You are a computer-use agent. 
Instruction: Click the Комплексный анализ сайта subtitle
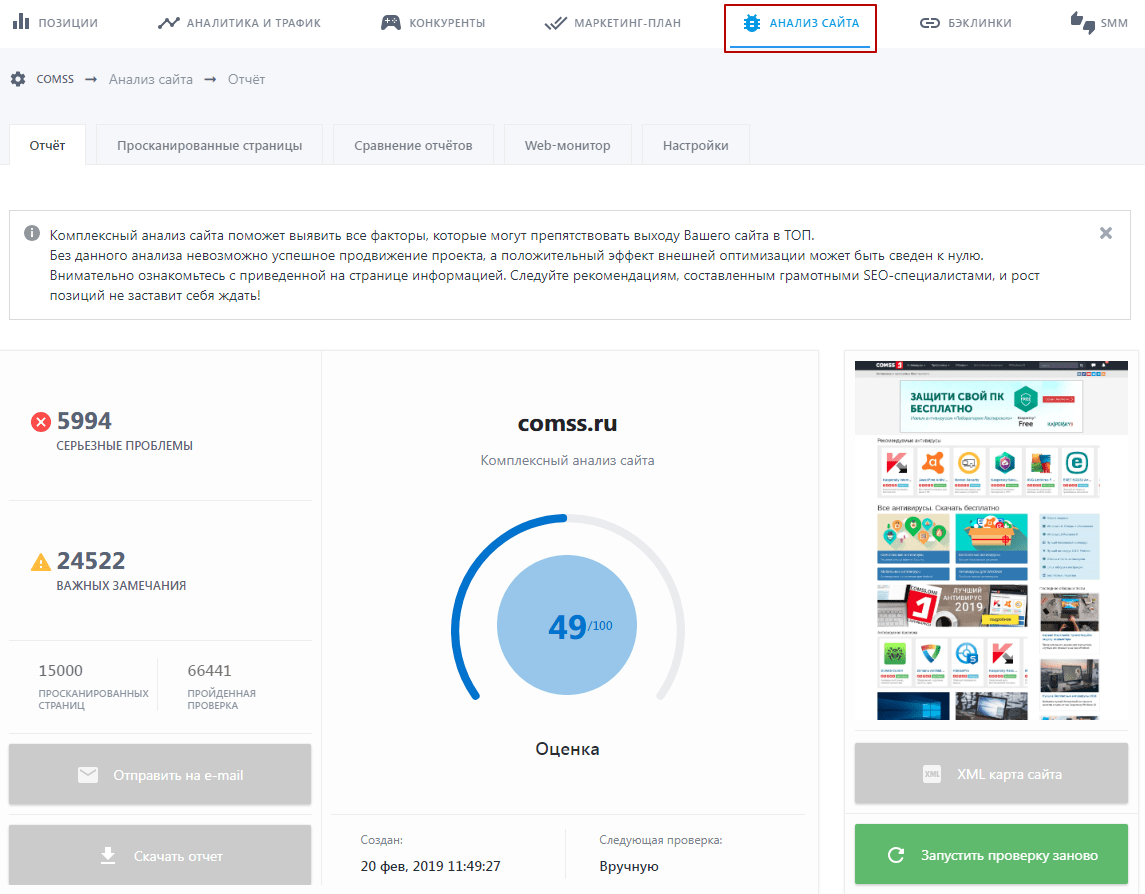pos(567,460)
